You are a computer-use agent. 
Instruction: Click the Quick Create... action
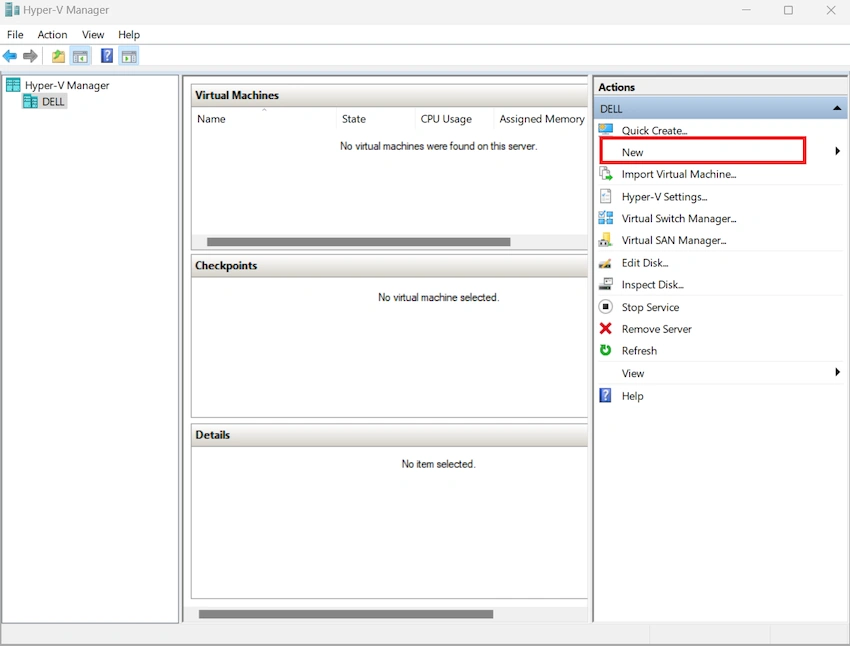654,131
